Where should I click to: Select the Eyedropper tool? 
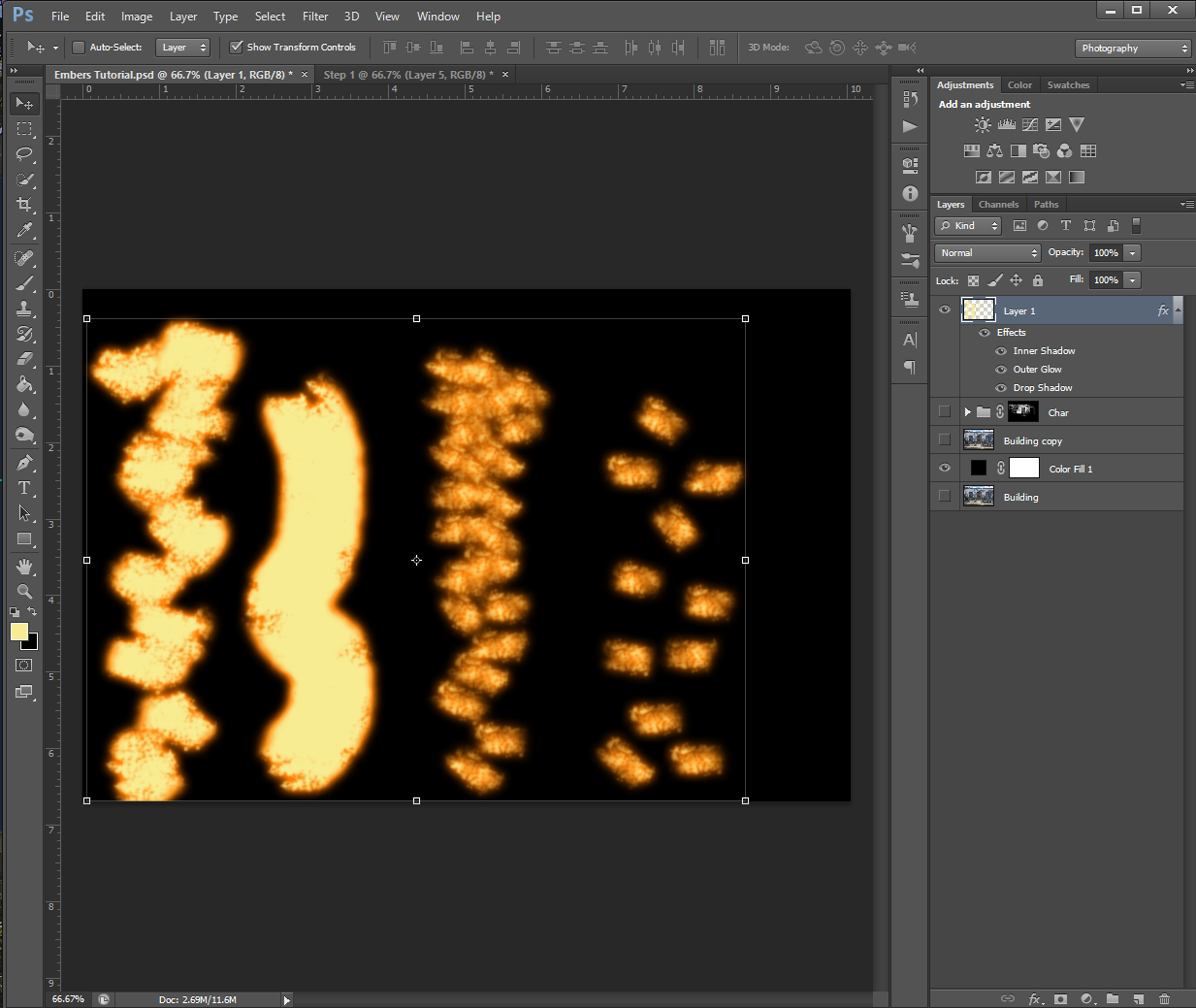(x=24, y=230)
